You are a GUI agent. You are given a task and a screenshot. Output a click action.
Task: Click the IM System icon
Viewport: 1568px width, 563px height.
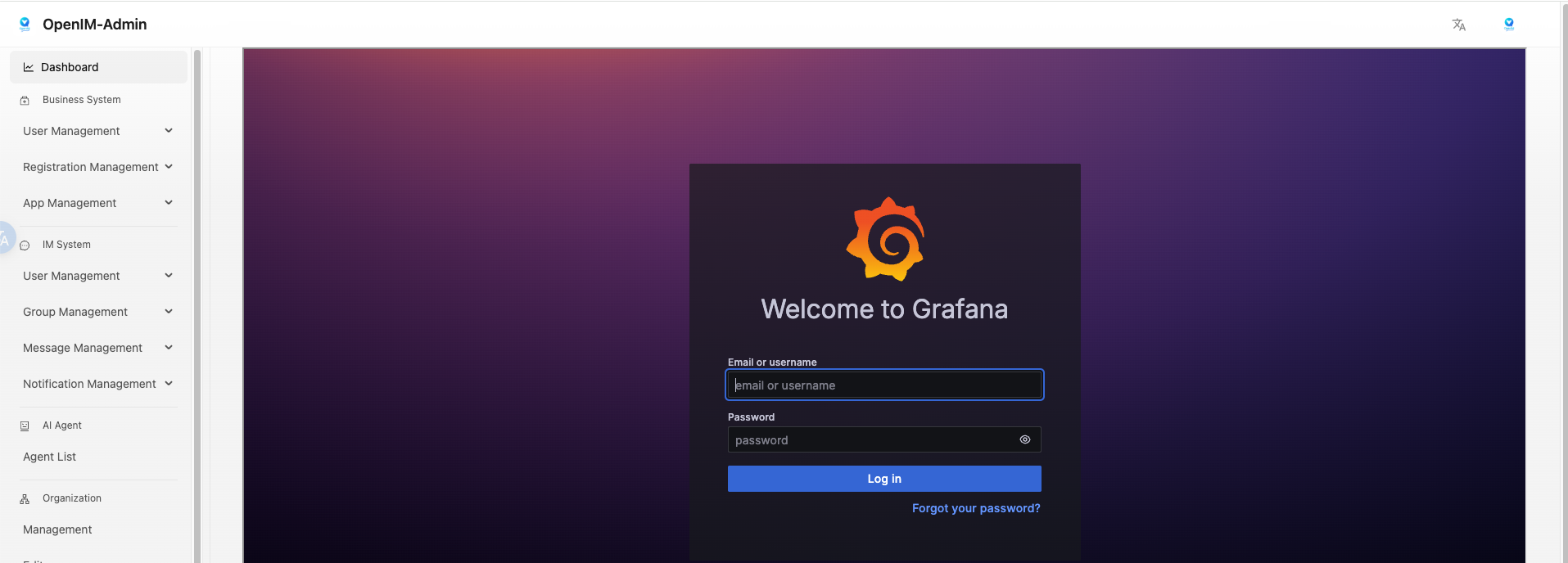point(25,245)
